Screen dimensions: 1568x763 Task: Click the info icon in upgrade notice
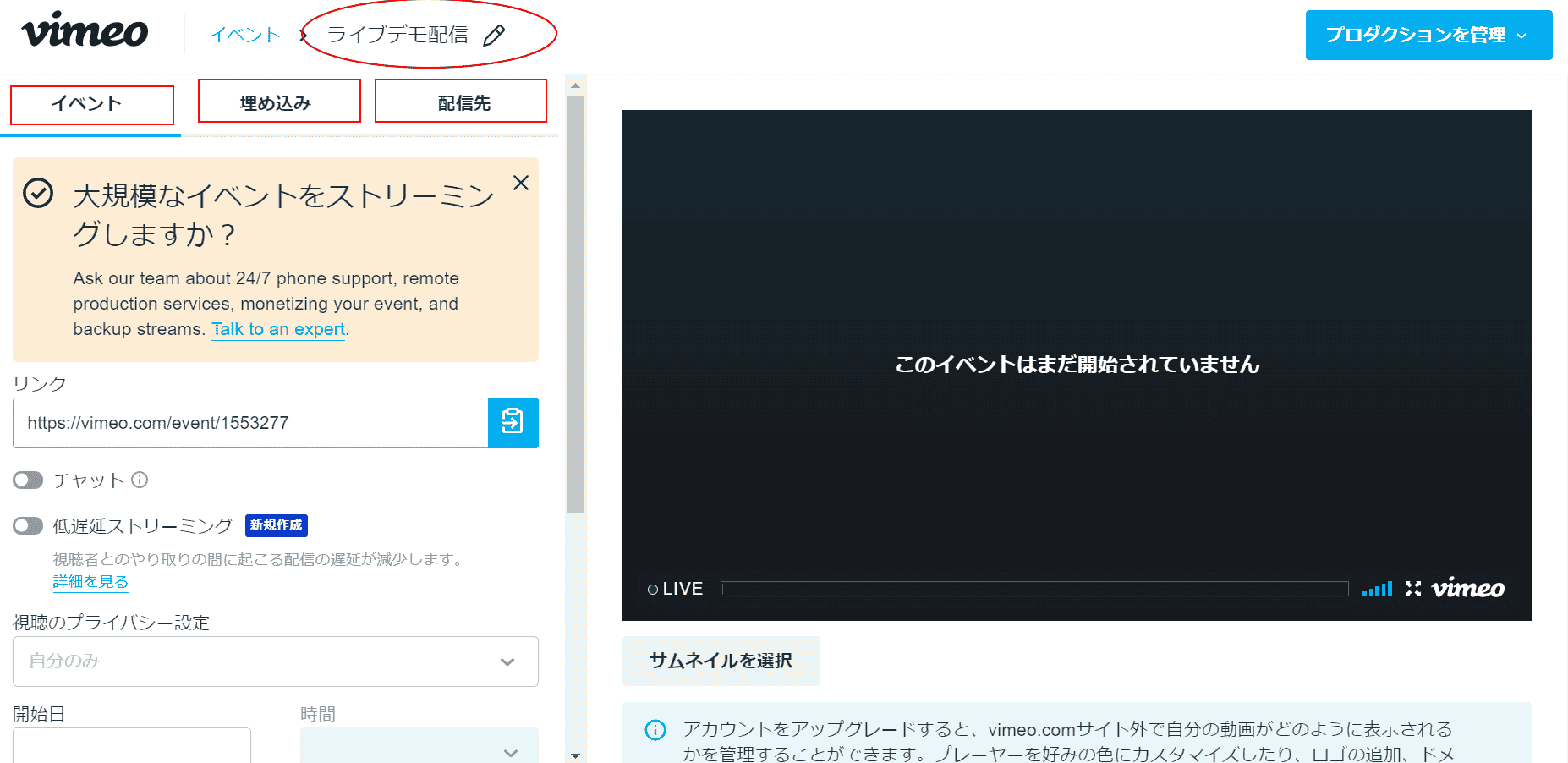tap(655, 729)
